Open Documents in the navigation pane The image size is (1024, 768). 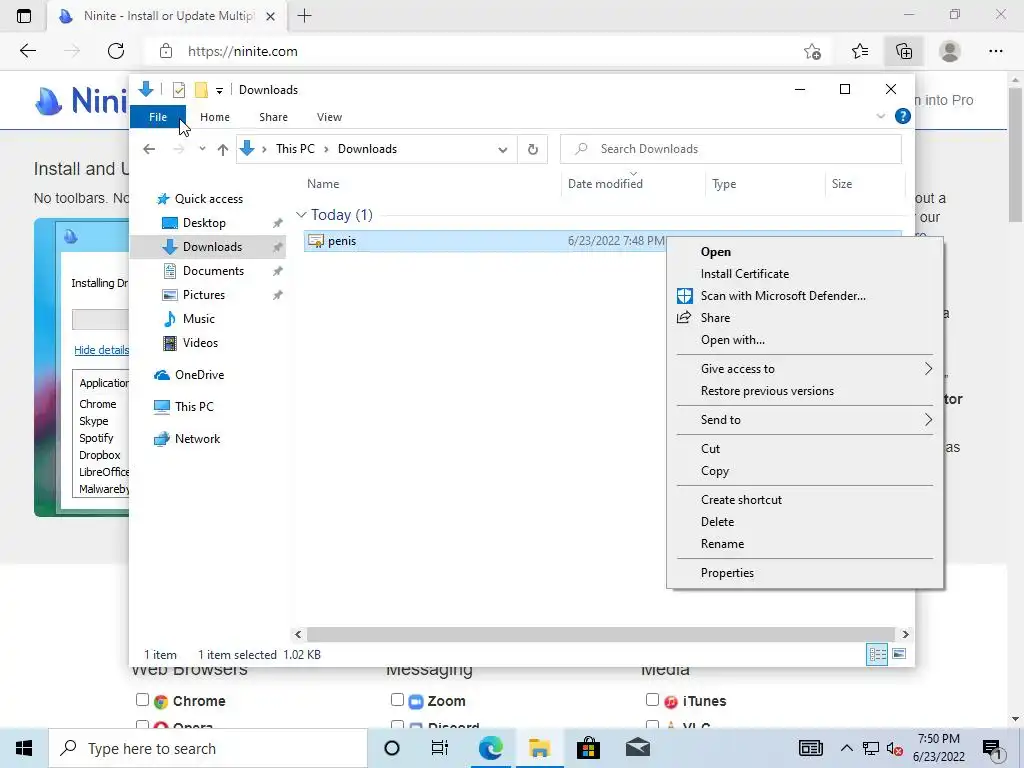point(213,271)
